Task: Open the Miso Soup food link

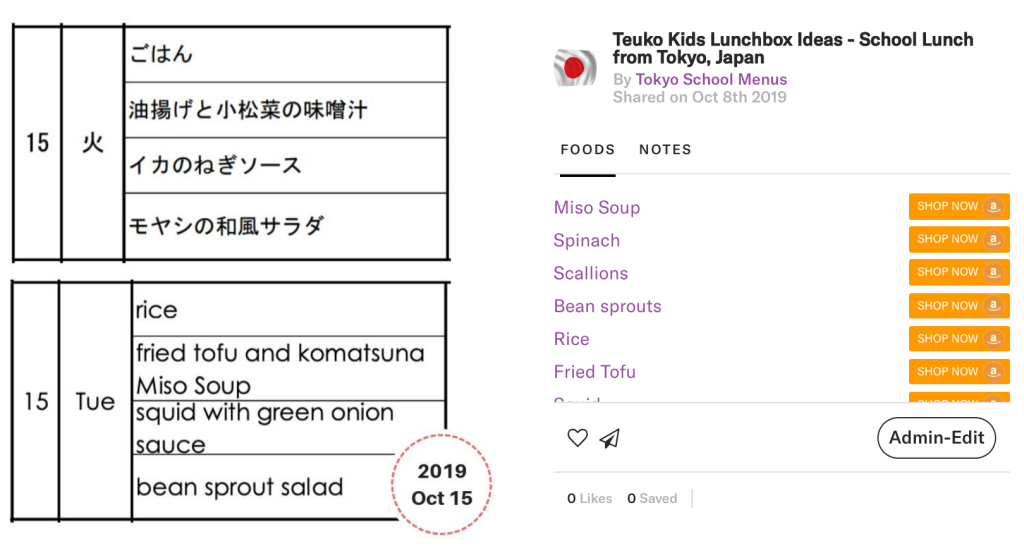Action: pos(597,208)
